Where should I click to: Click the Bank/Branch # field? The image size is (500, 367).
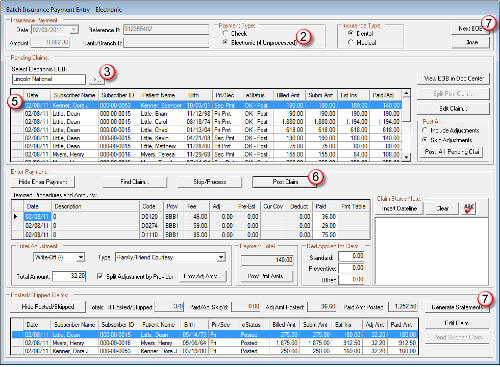tap(166, 43)
